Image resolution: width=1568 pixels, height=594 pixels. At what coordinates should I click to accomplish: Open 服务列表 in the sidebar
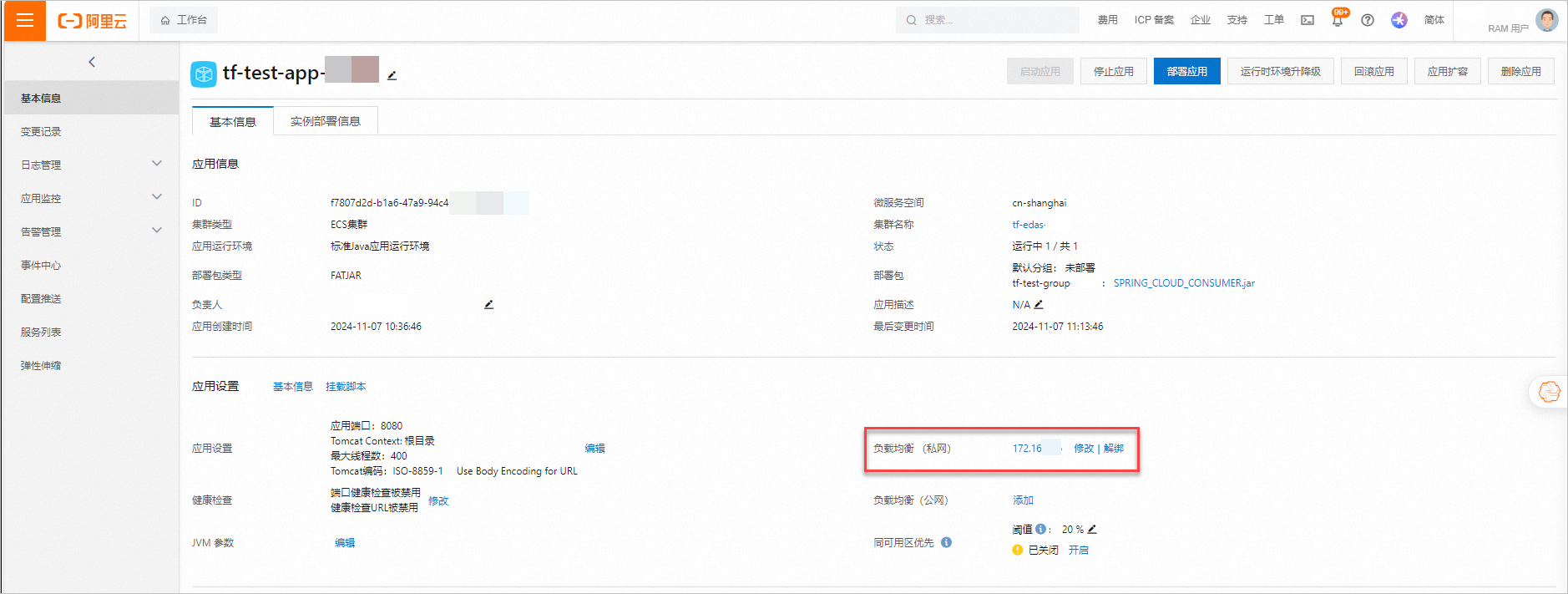[x=91, y=332]
